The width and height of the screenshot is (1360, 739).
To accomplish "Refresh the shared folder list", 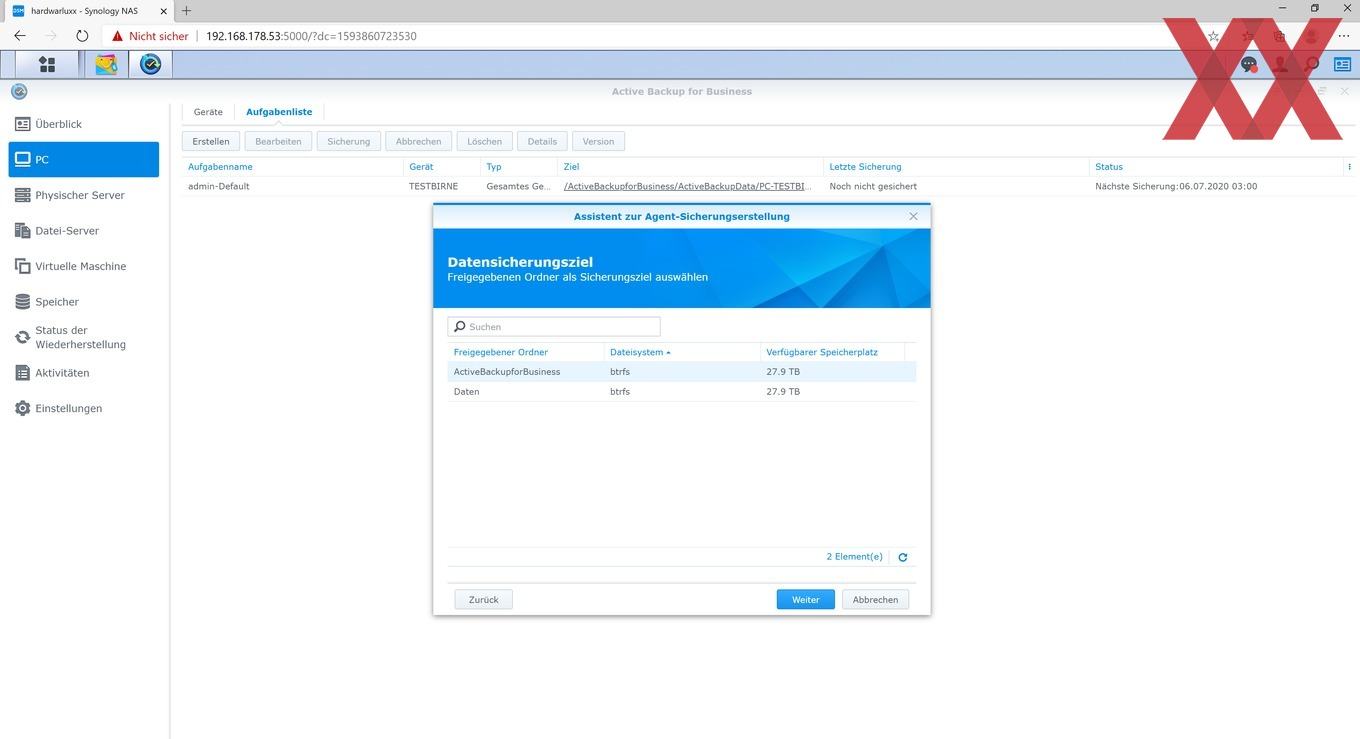I will coord(903,557).
